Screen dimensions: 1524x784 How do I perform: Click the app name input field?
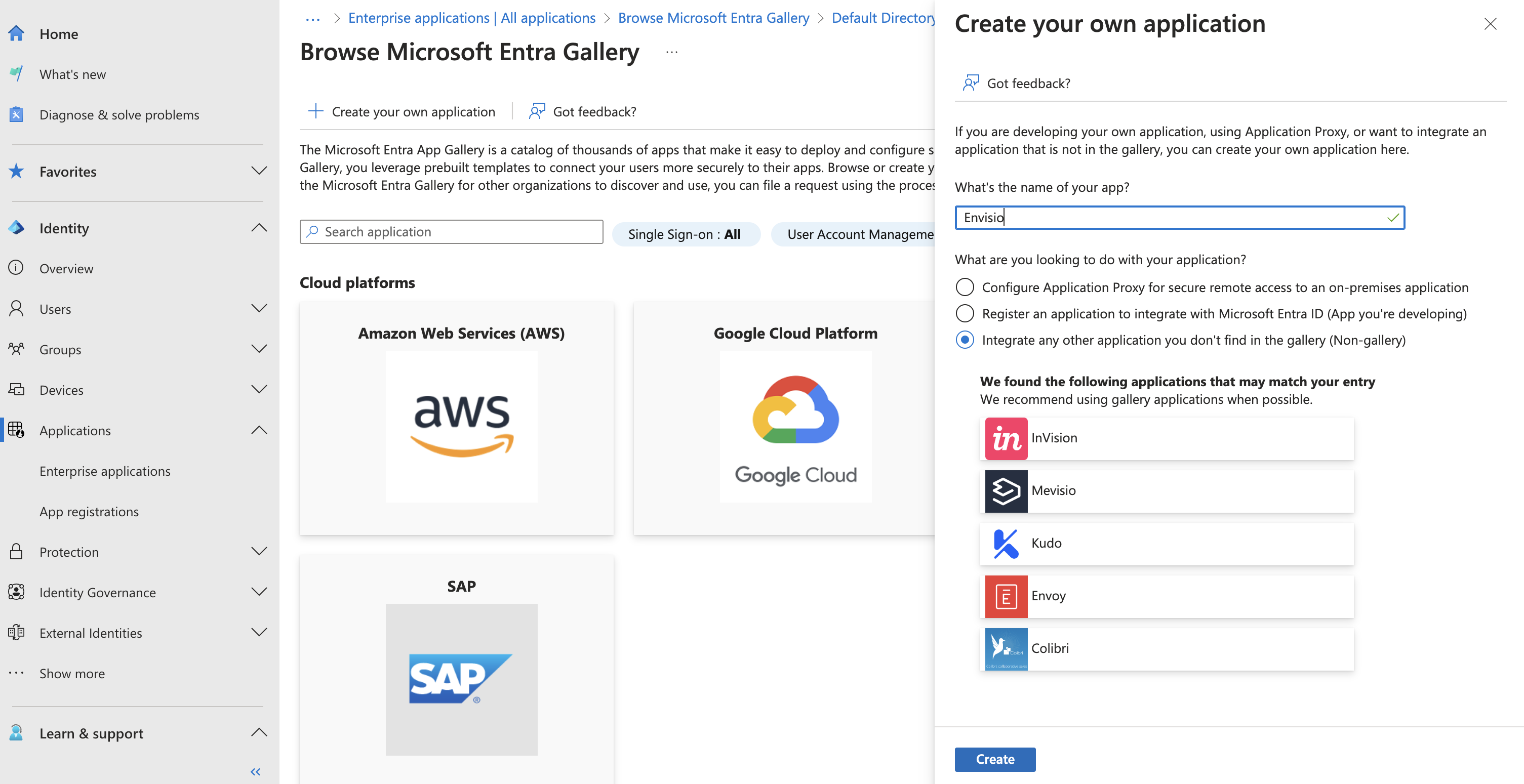1179,217
